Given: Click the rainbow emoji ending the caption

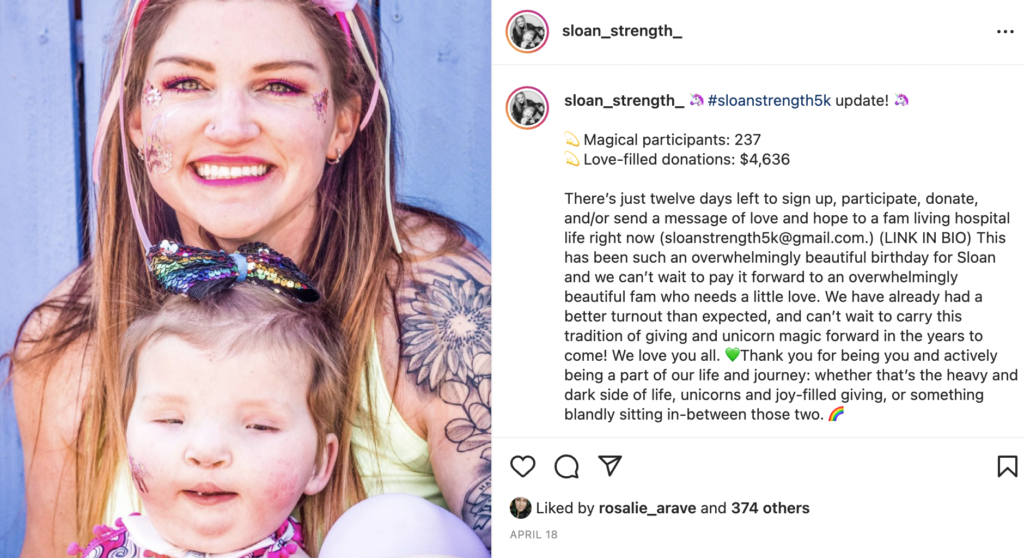Looking at the screenshot, I should [x=837, y=414].
